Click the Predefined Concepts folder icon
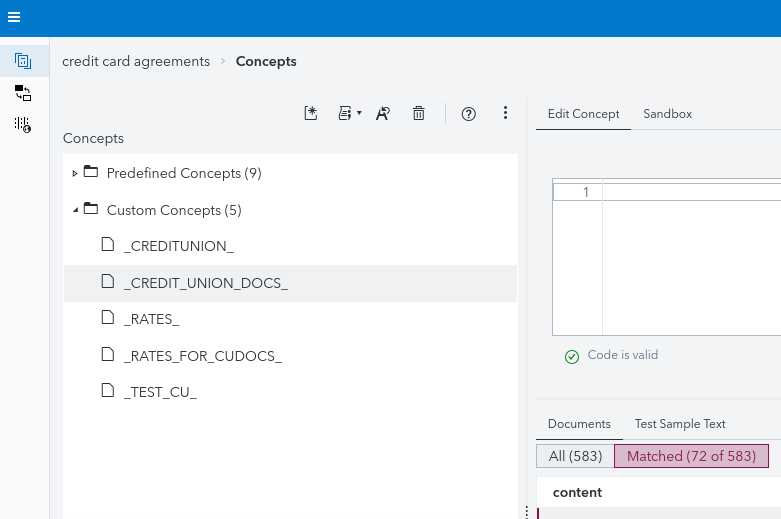 pos(91,171)
